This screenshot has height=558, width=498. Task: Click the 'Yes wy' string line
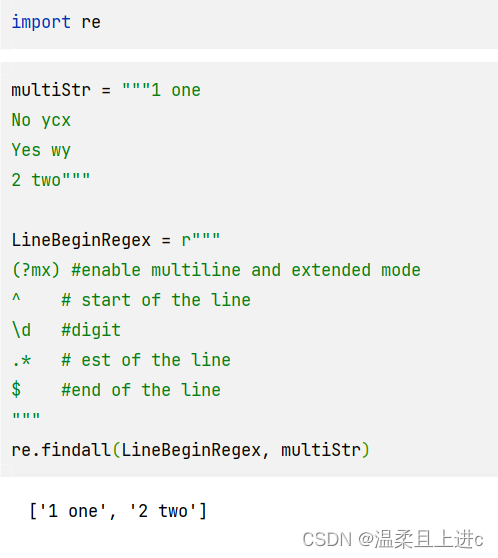pyautogui.click(x=41, y=150)
